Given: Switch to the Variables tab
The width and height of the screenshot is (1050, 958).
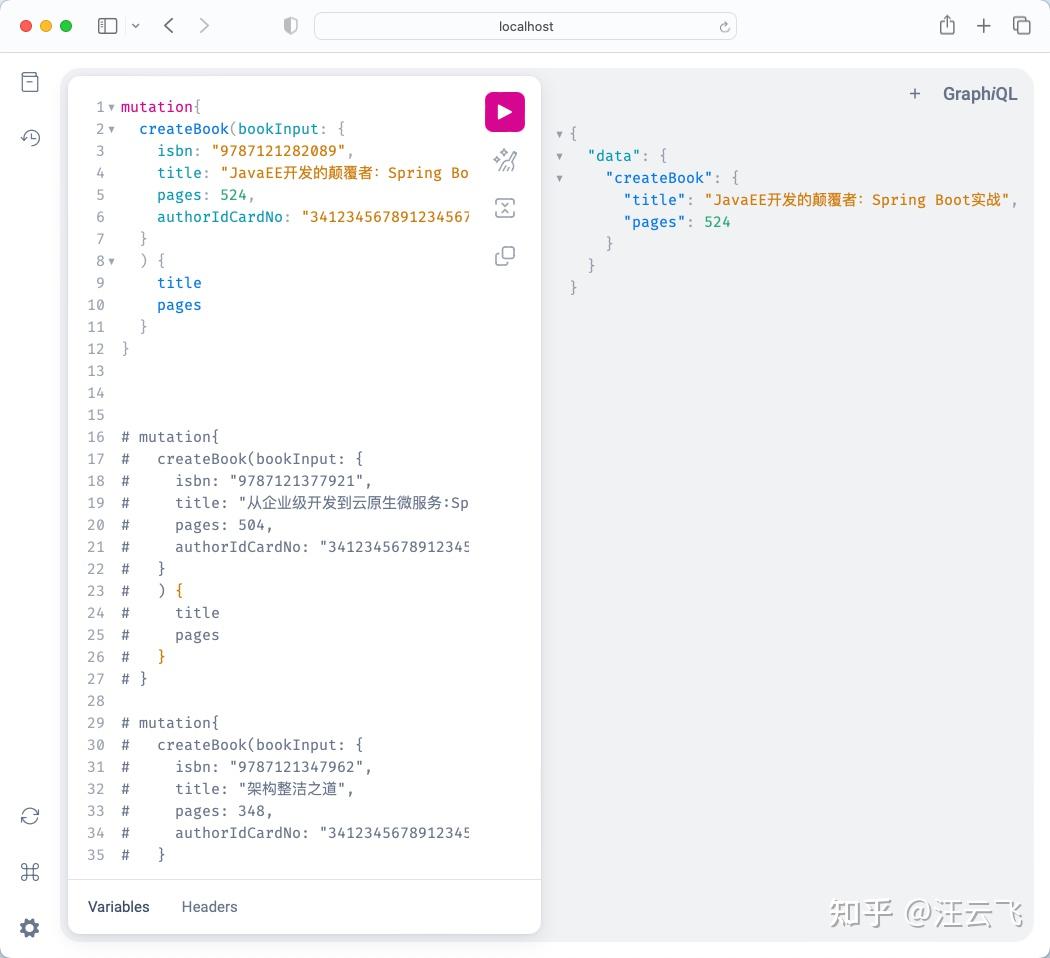Looking at the screenshot, I should click(x=118, y=907).
